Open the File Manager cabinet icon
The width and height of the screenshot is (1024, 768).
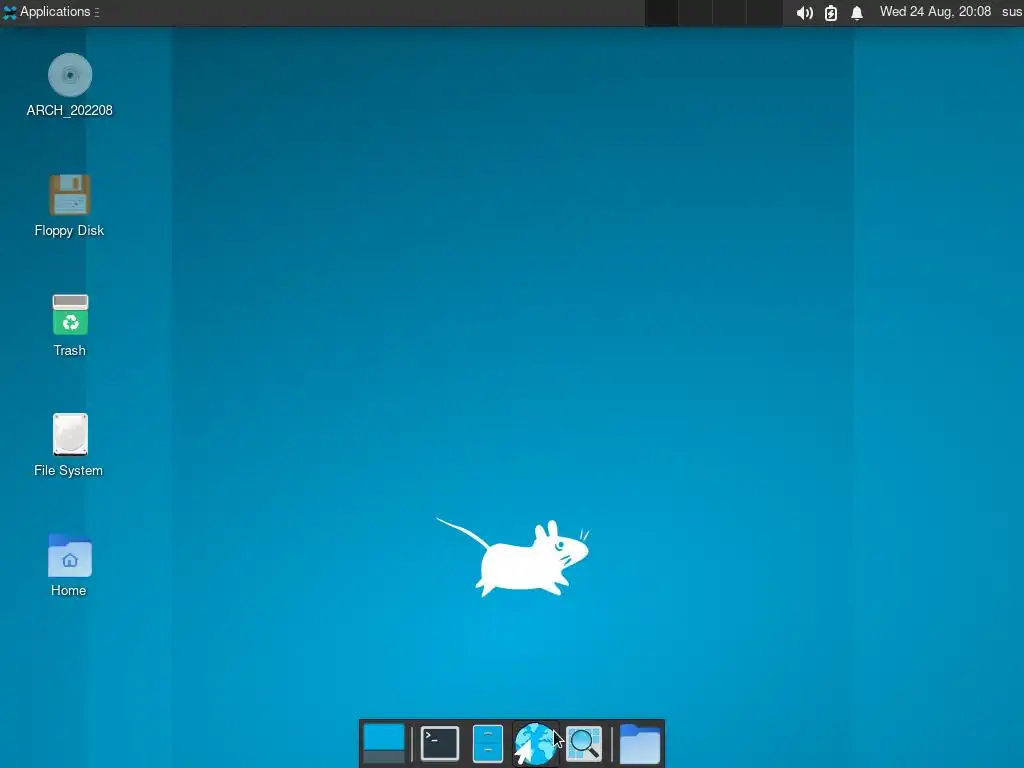487,743
